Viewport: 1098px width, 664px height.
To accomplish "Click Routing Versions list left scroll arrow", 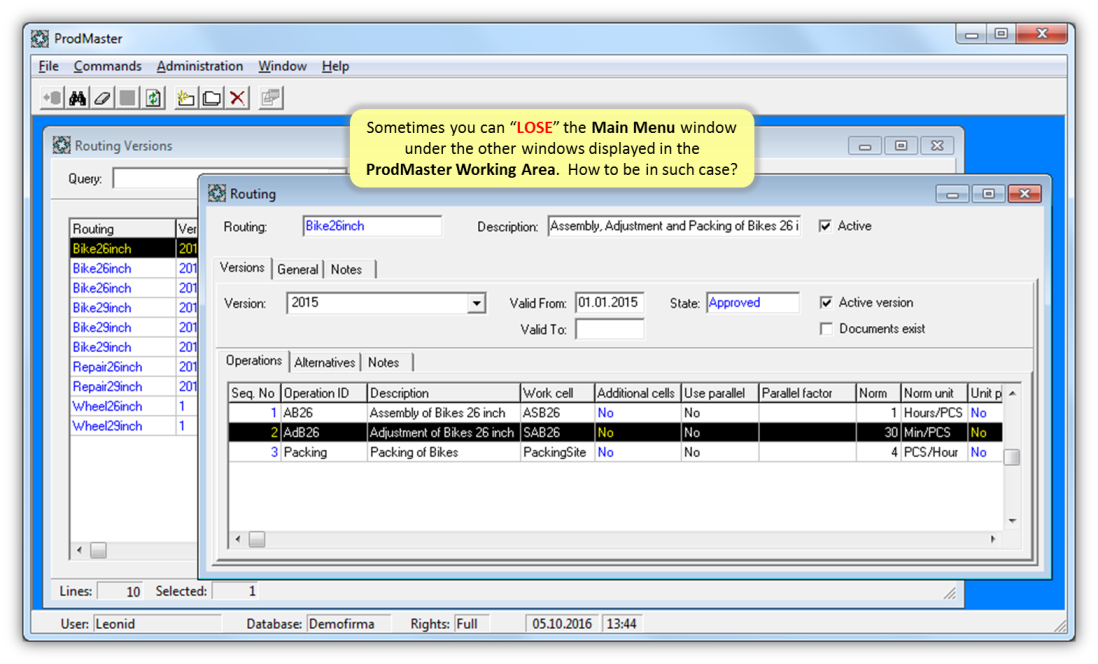I will (79, 550).
